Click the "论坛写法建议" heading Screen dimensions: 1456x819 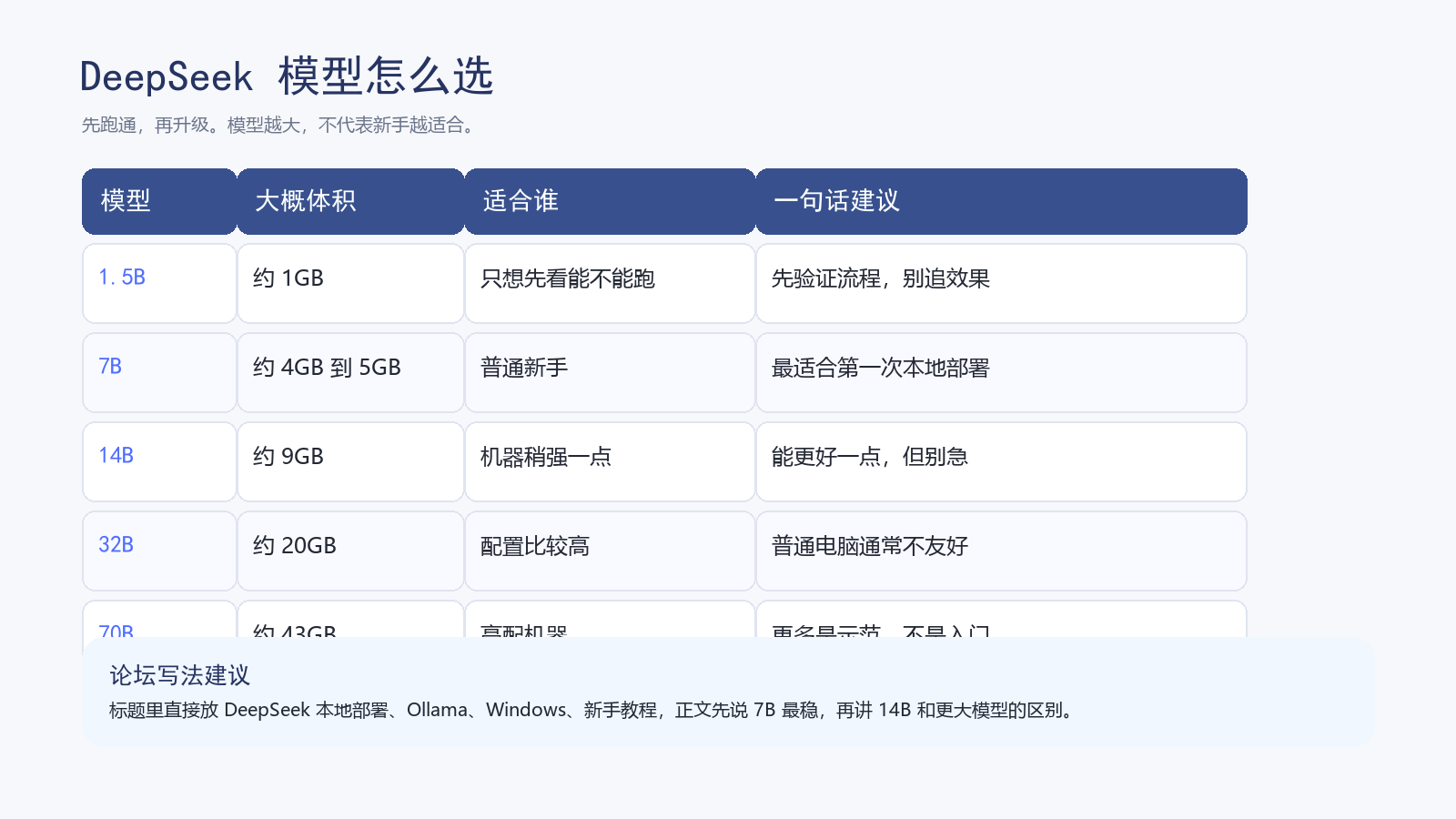click(179, 675)
